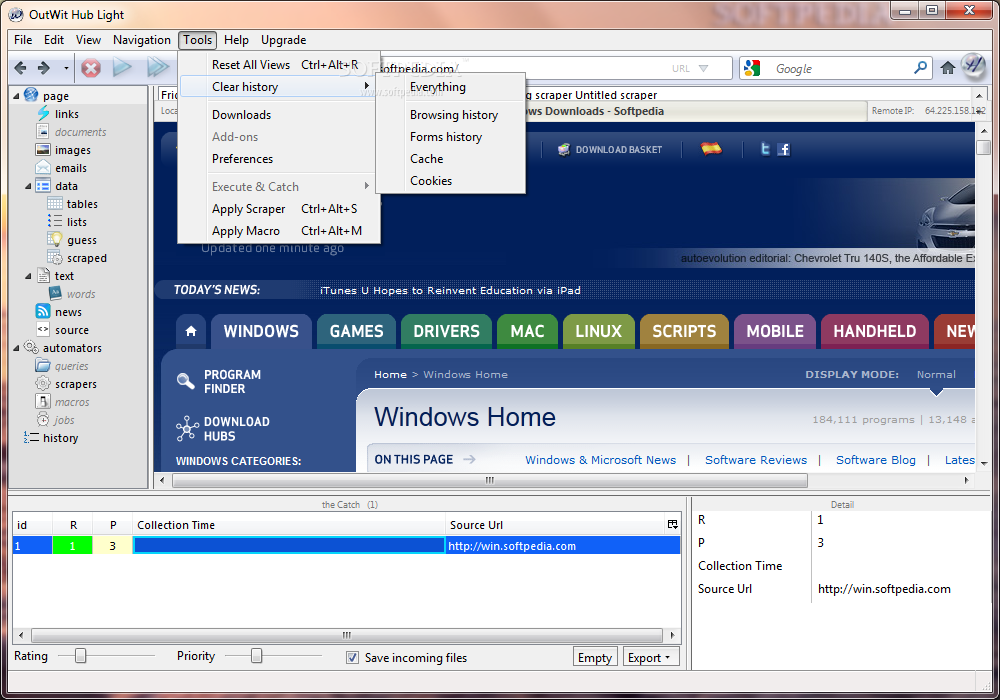Select the guess lightbulb icon

click(55, 240)
